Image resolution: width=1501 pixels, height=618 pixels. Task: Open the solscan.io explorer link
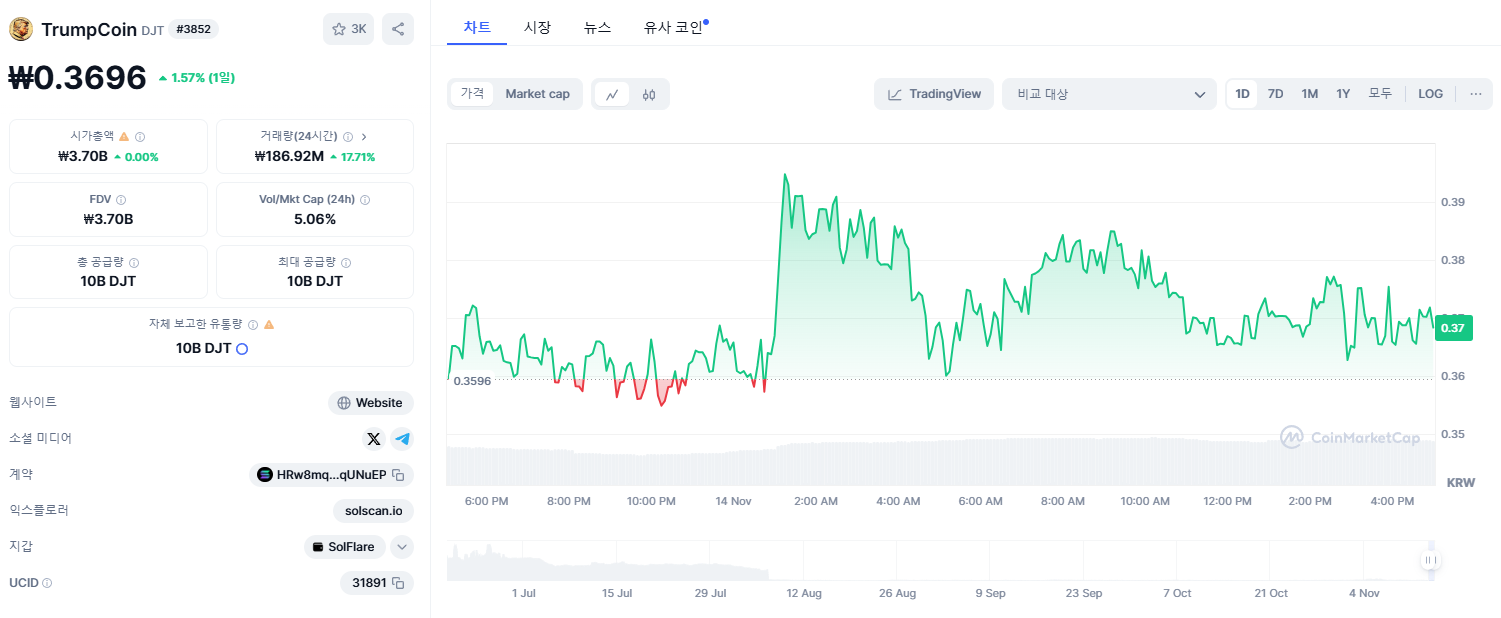[x=373, y=511]
